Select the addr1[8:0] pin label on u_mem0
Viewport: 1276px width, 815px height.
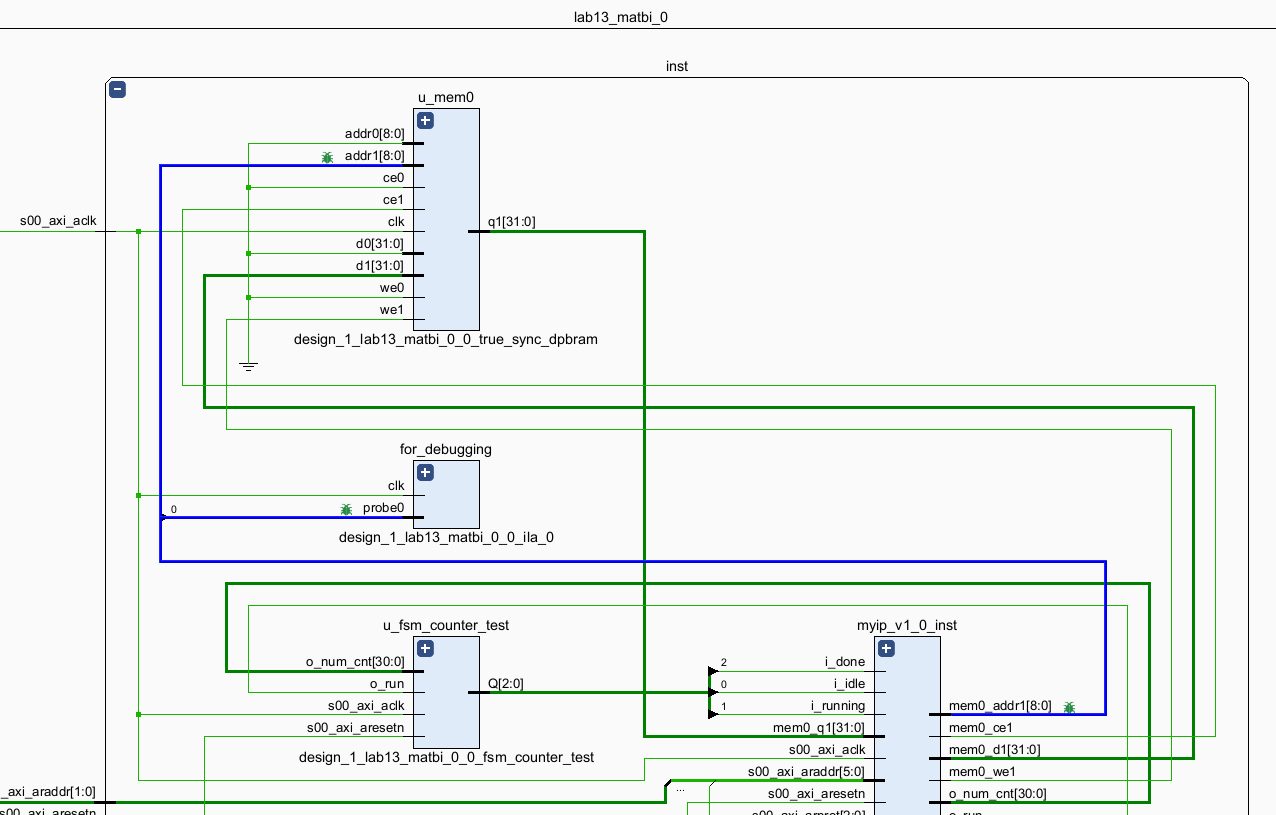(374, 156)
